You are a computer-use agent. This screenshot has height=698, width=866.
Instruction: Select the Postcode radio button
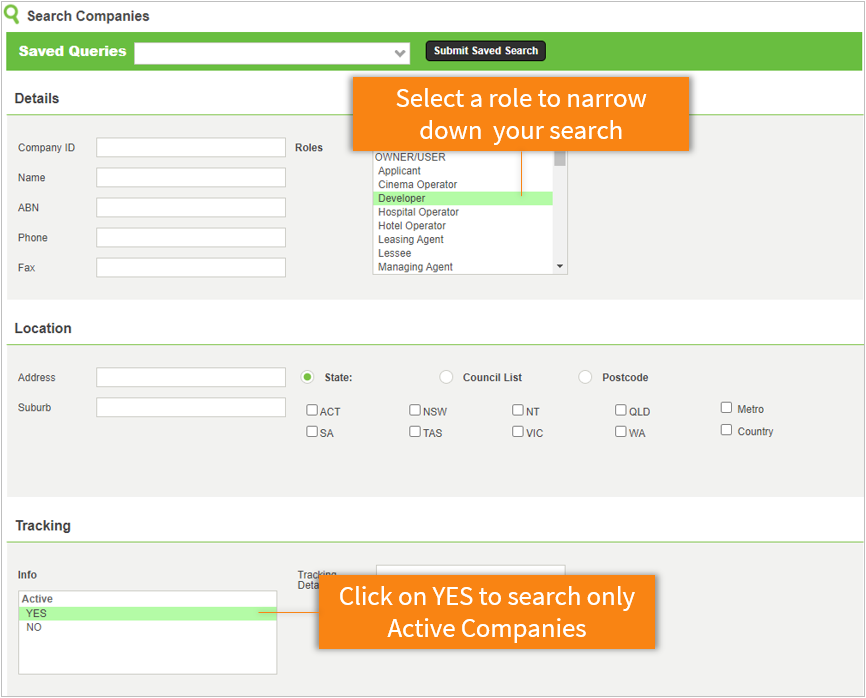585,377
